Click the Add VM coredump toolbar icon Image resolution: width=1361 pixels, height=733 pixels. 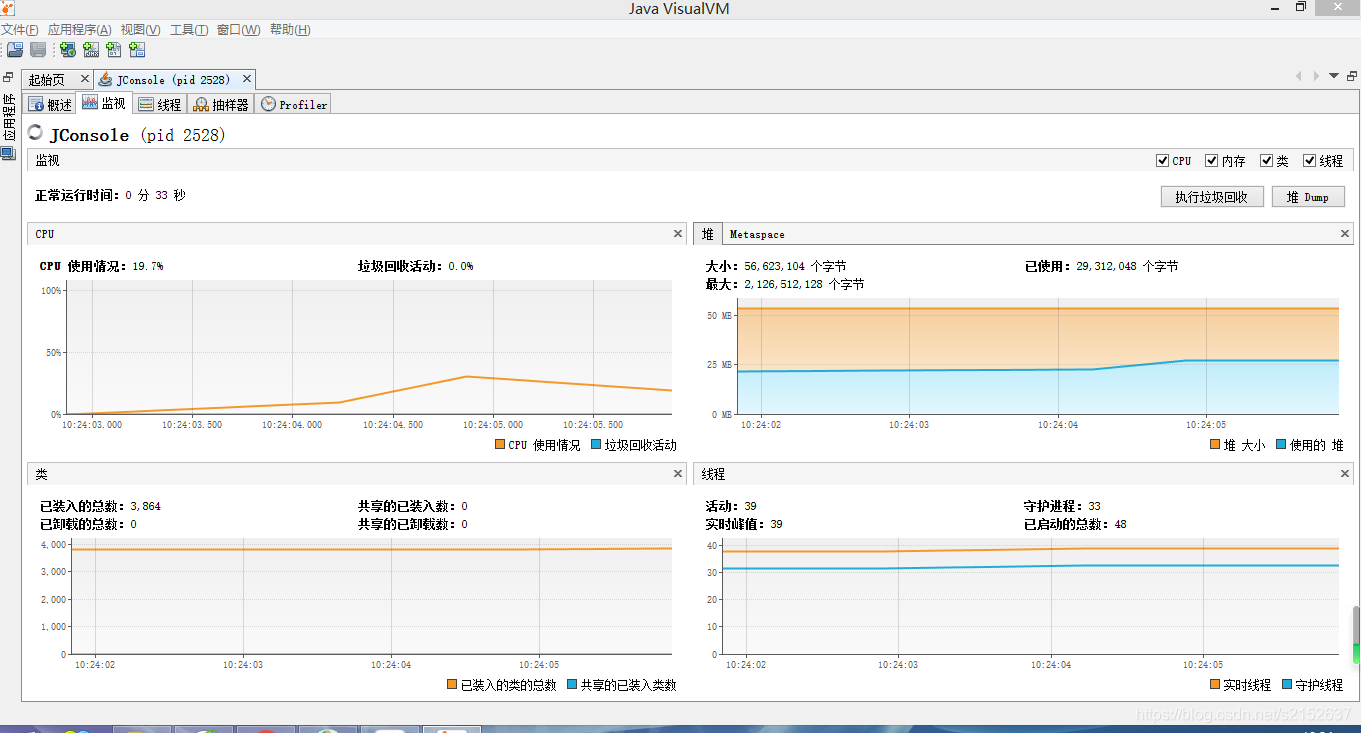[114, 50]
